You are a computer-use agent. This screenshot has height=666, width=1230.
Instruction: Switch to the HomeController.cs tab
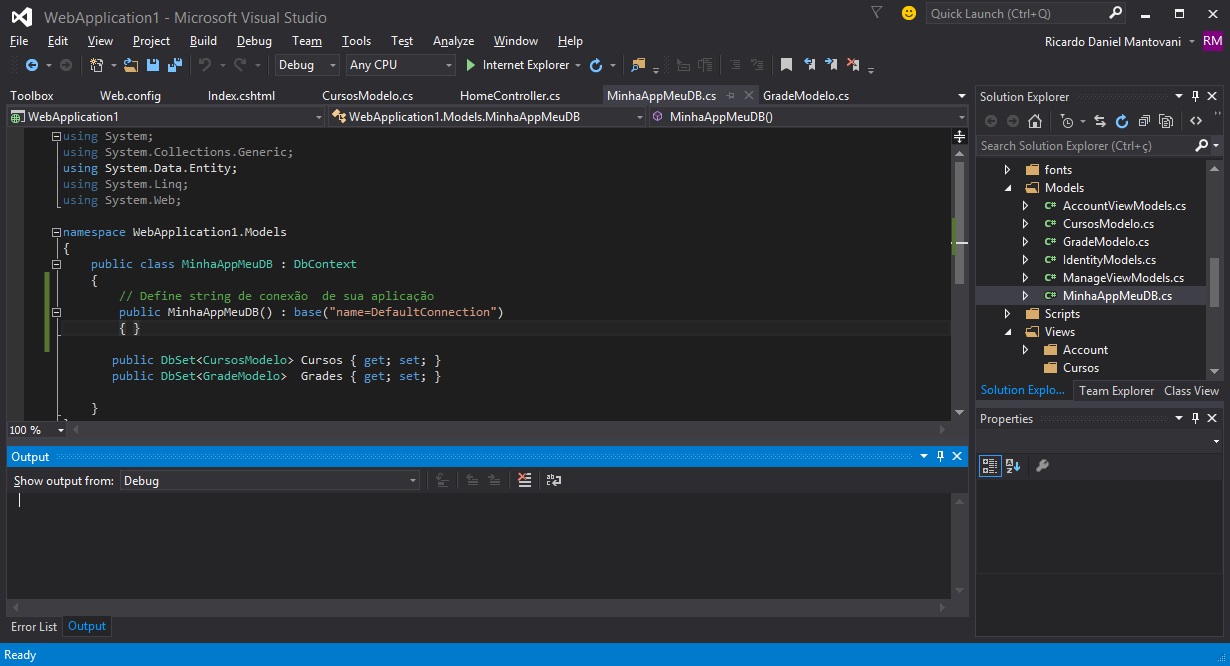[509, 96]
